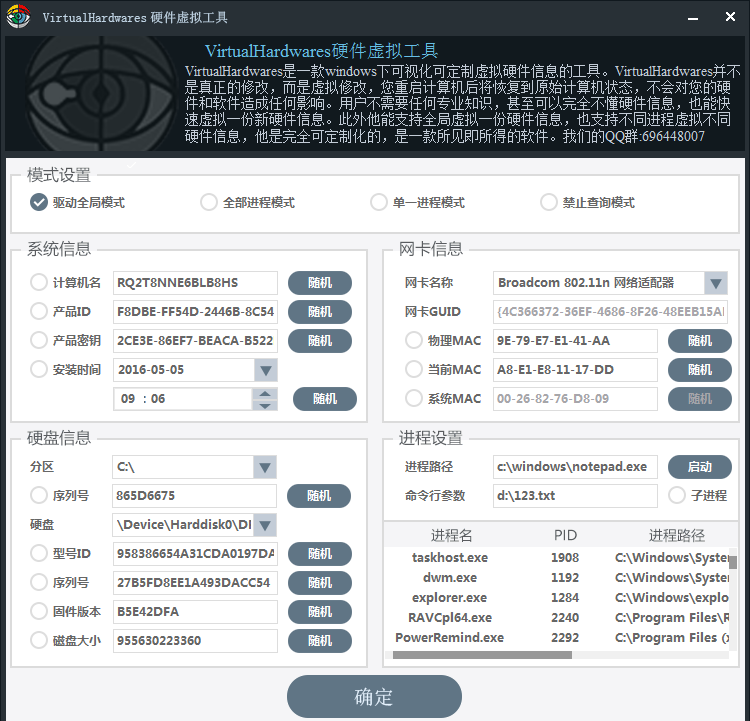Click the VirtualHardwares logo icon in title bar
The width and height of the screenshot is (750, 721).
coord(18,17)
